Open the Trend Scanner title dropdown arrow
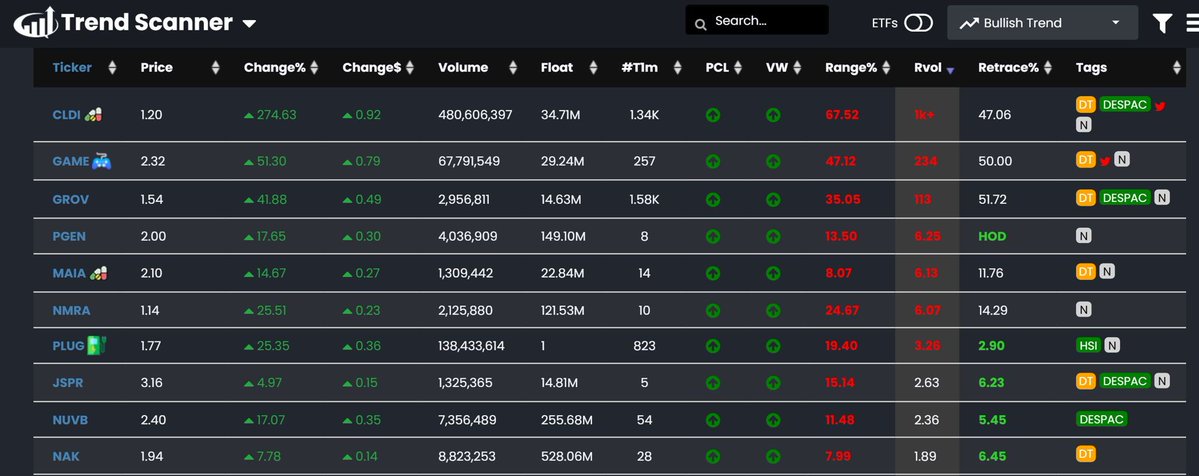Viewport: 1199px width, 476px height. (x=249, y=24)
